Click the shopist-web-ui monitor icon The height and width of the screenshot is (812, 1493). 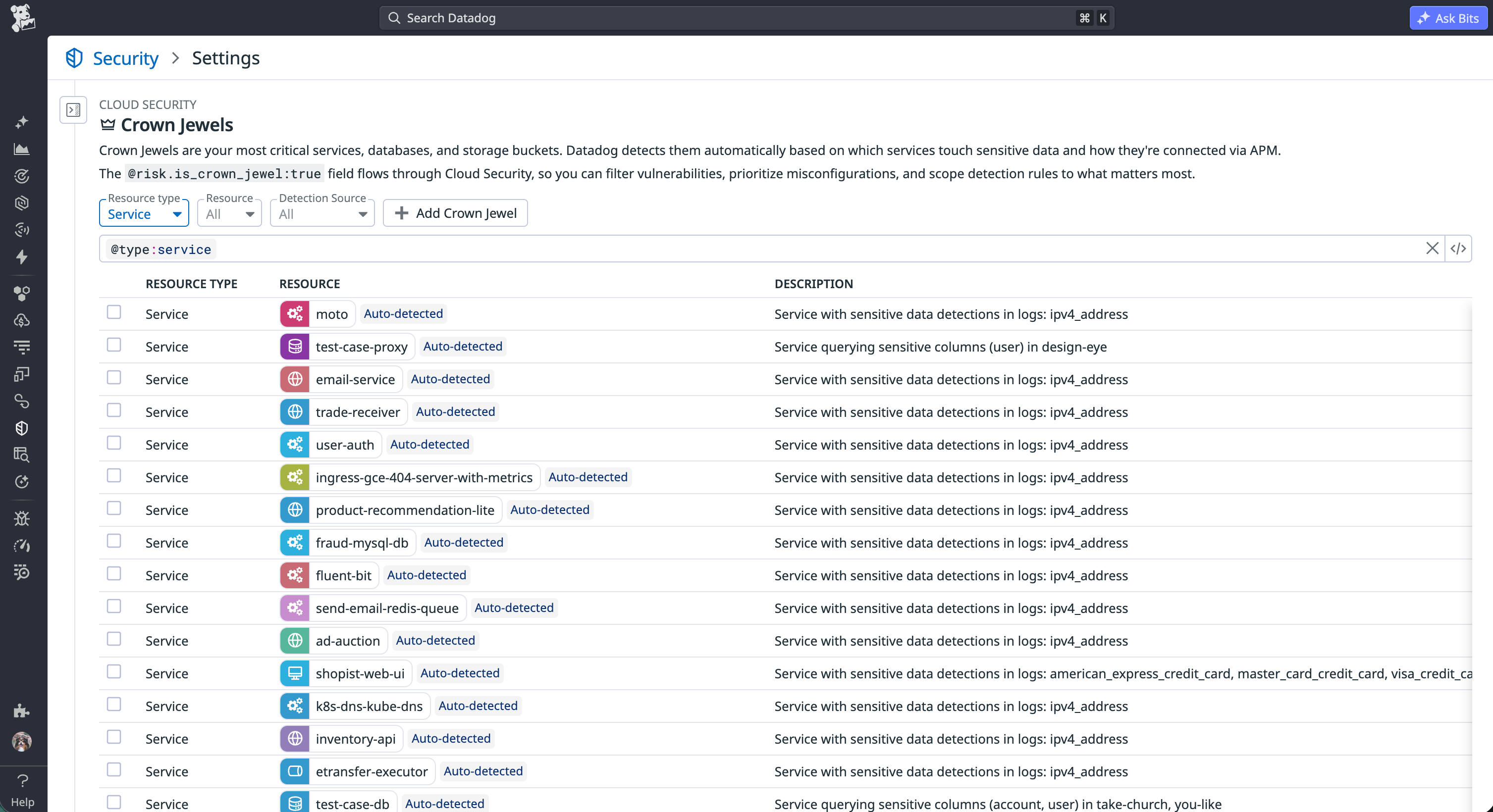pyautogui.click(x=295, y=673)
